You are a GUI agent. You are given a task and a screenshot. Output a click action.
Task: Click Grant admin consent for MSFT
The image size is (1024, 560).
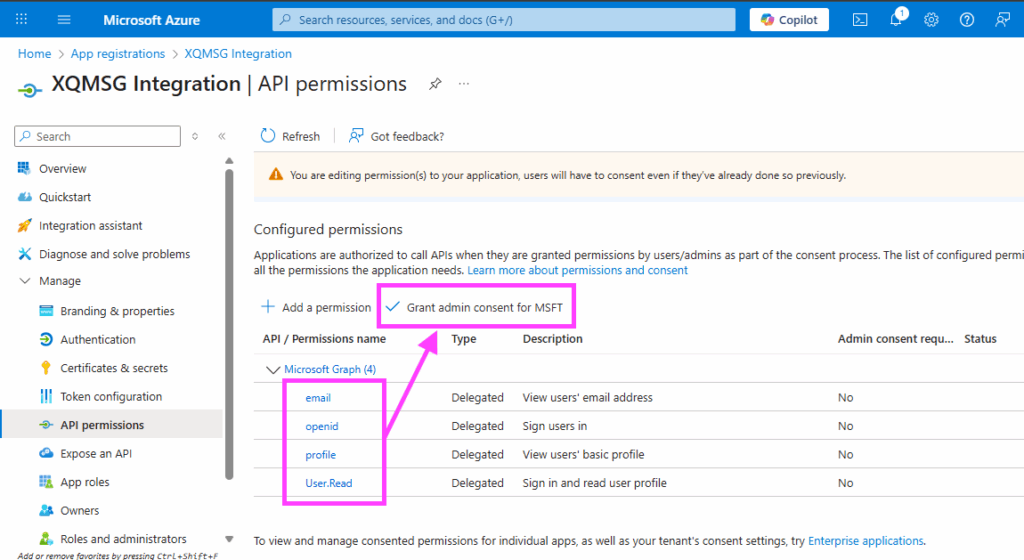tap(476, 307)
